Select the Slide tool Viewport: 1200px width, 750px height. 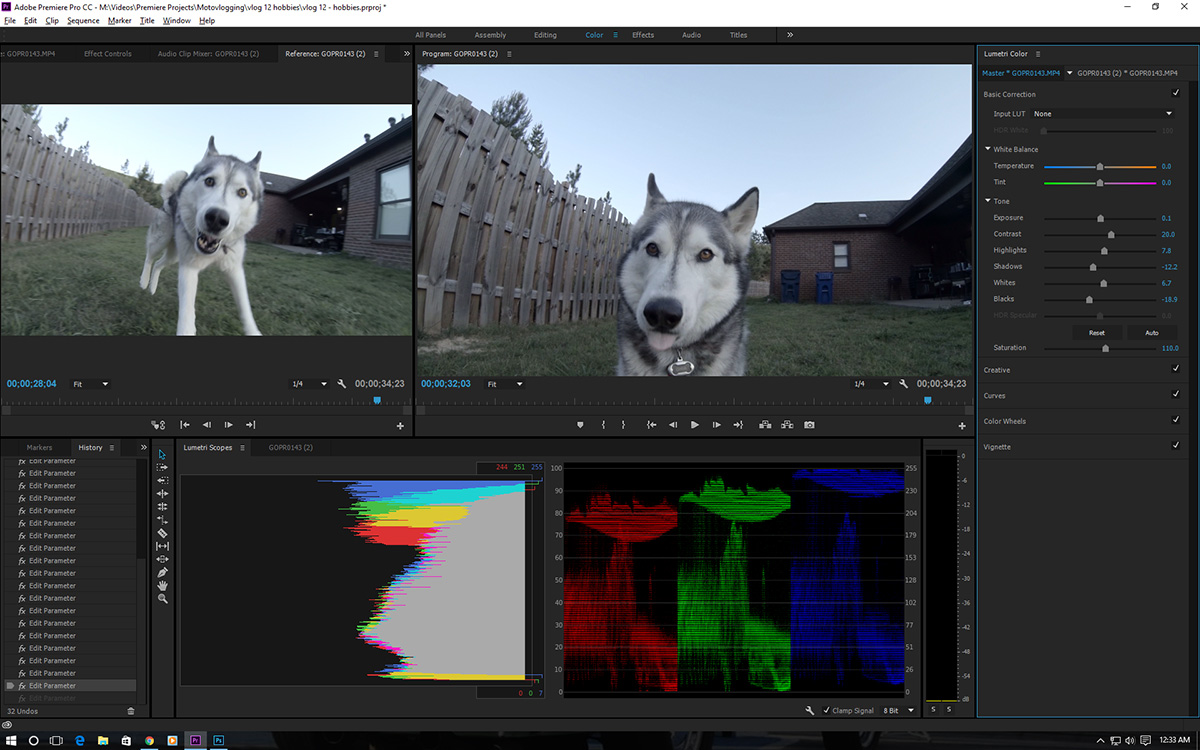(x=163, y=559)
